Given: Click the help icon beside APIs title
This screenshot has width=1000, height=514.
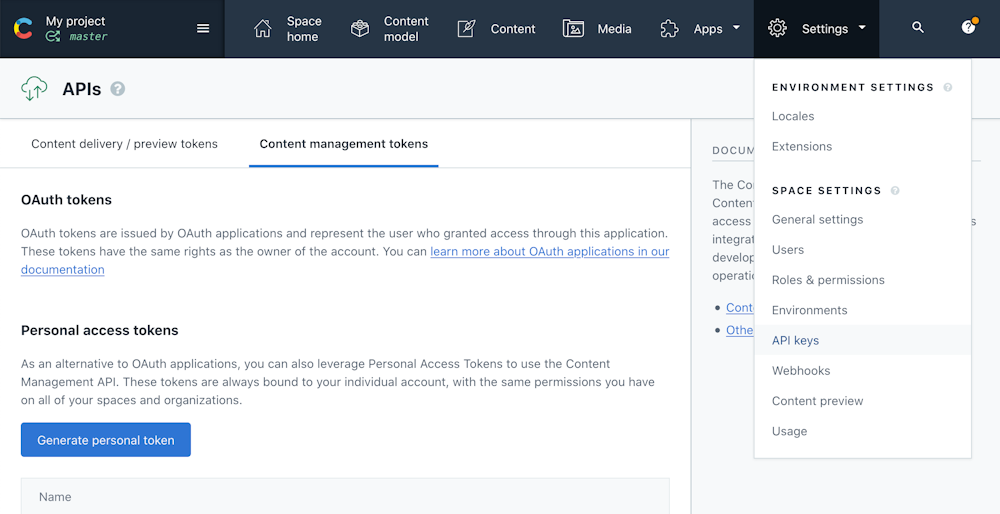Looking at the screenshot, I should click(x=117, y=89).
